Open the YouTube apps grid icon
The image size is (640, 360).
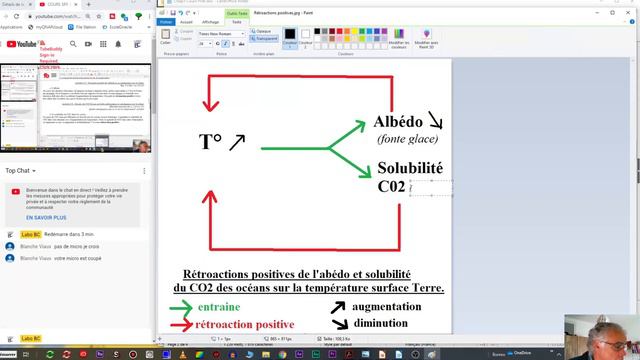coord(103,44)
